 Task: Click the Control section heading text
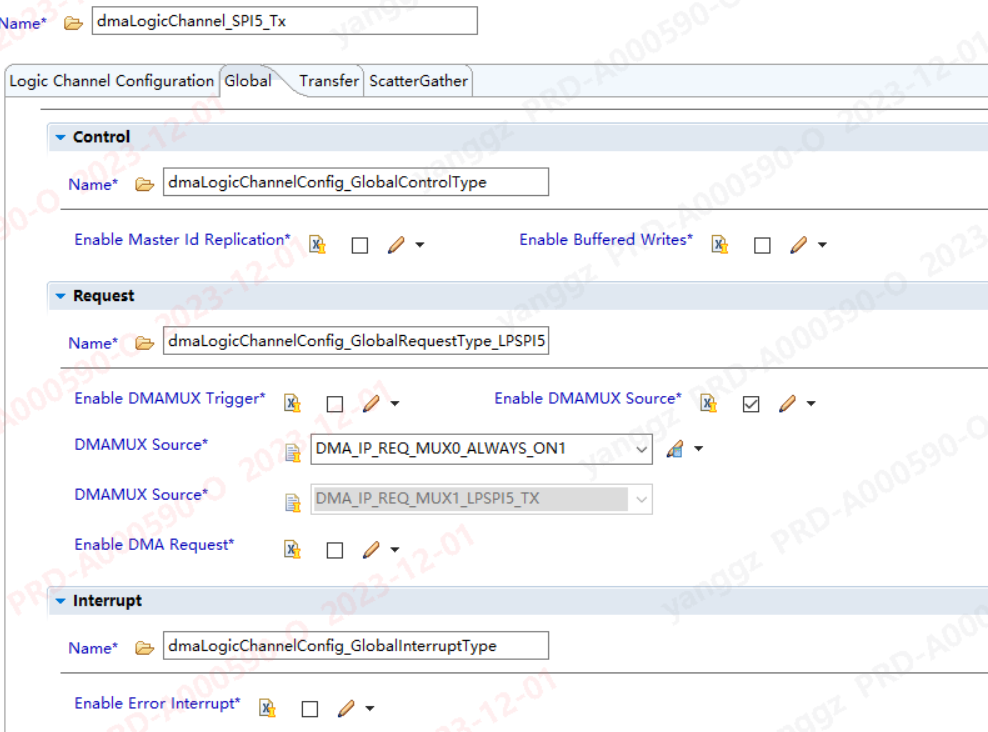coord(101,137)
